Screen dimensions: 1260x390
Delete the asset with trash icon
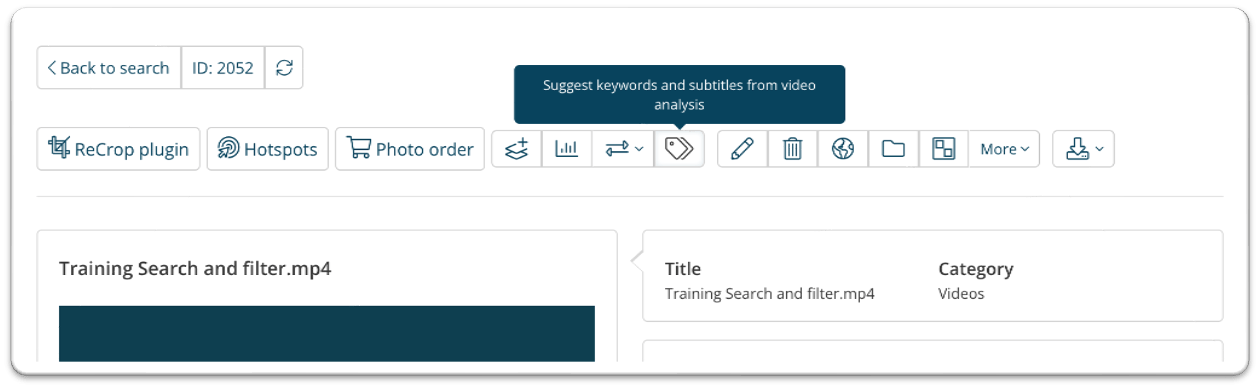793,149
